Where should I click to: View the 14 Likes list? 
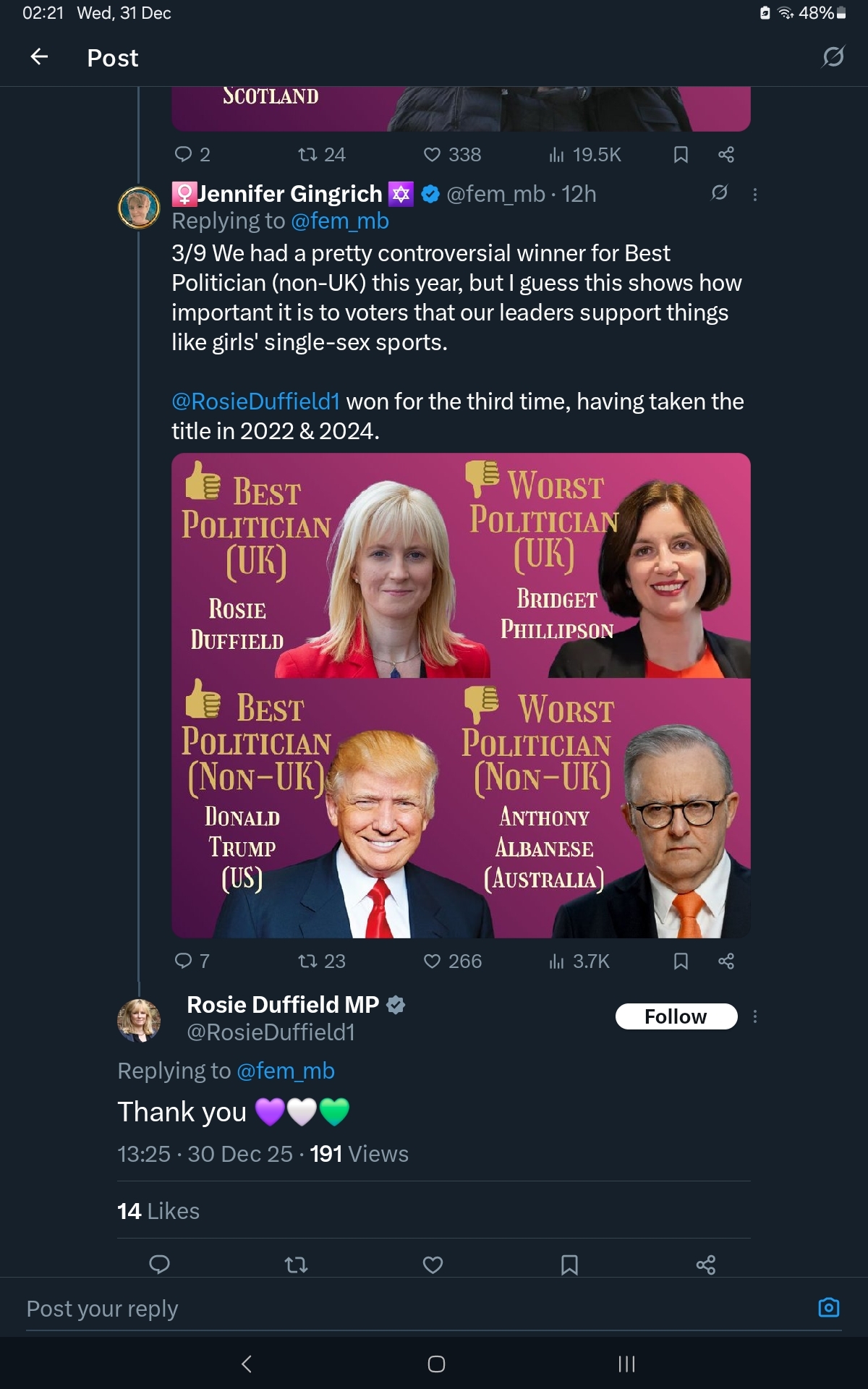point(158,1211)
